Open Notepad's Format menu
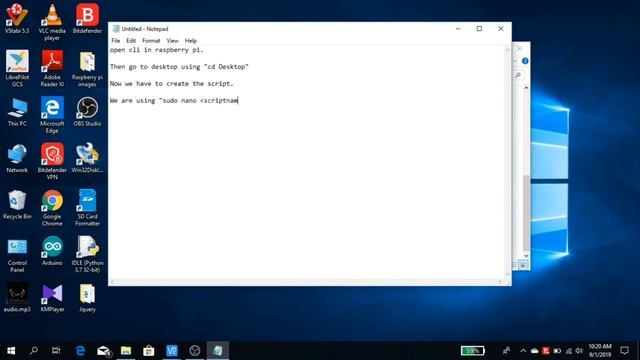The height and width of the screenshot is (360, 640). pyautogui.click(x=151, y=40)
